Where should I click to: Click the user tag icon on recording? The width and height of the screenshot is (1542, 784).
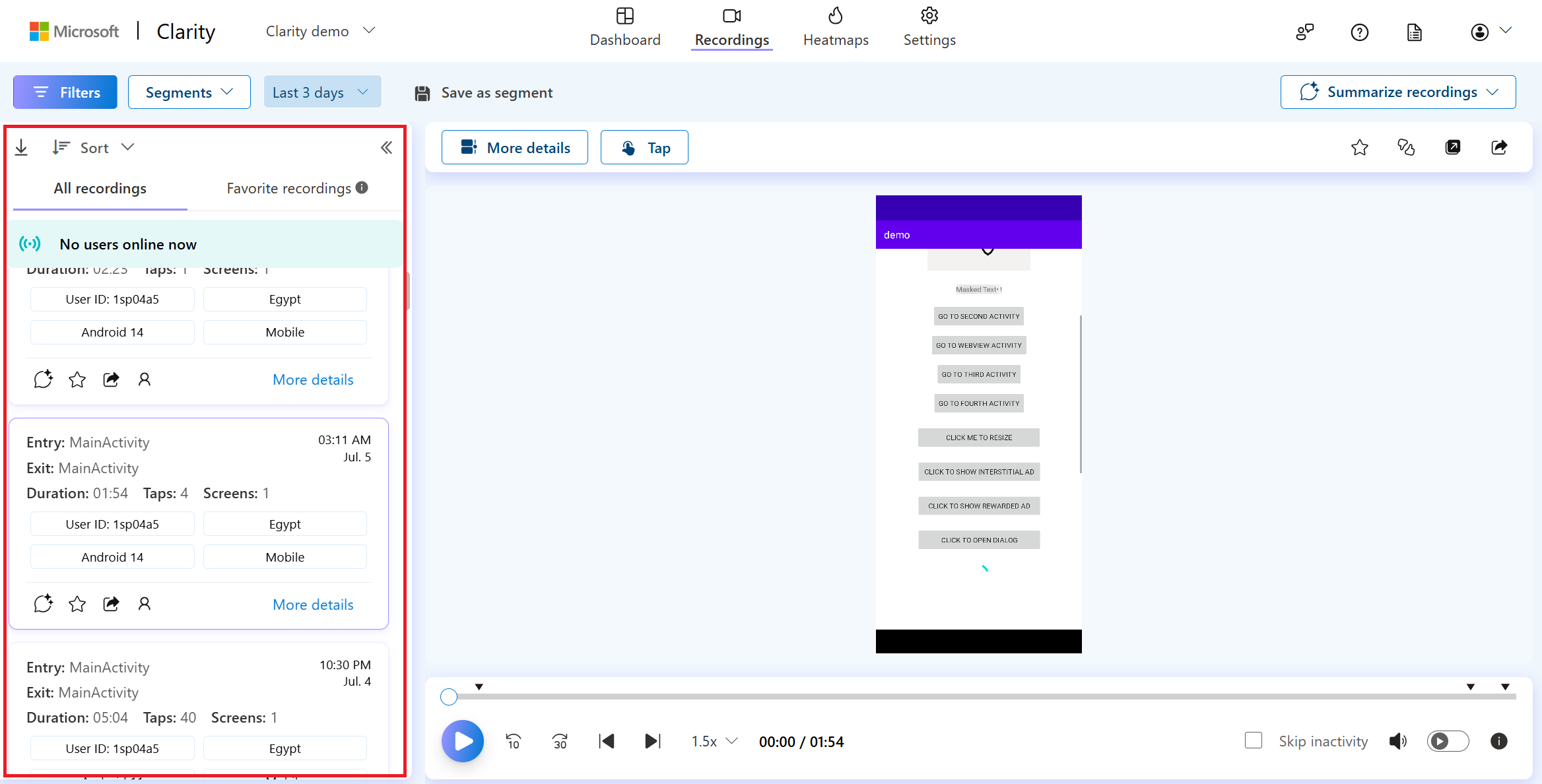(x=144, y=604)
